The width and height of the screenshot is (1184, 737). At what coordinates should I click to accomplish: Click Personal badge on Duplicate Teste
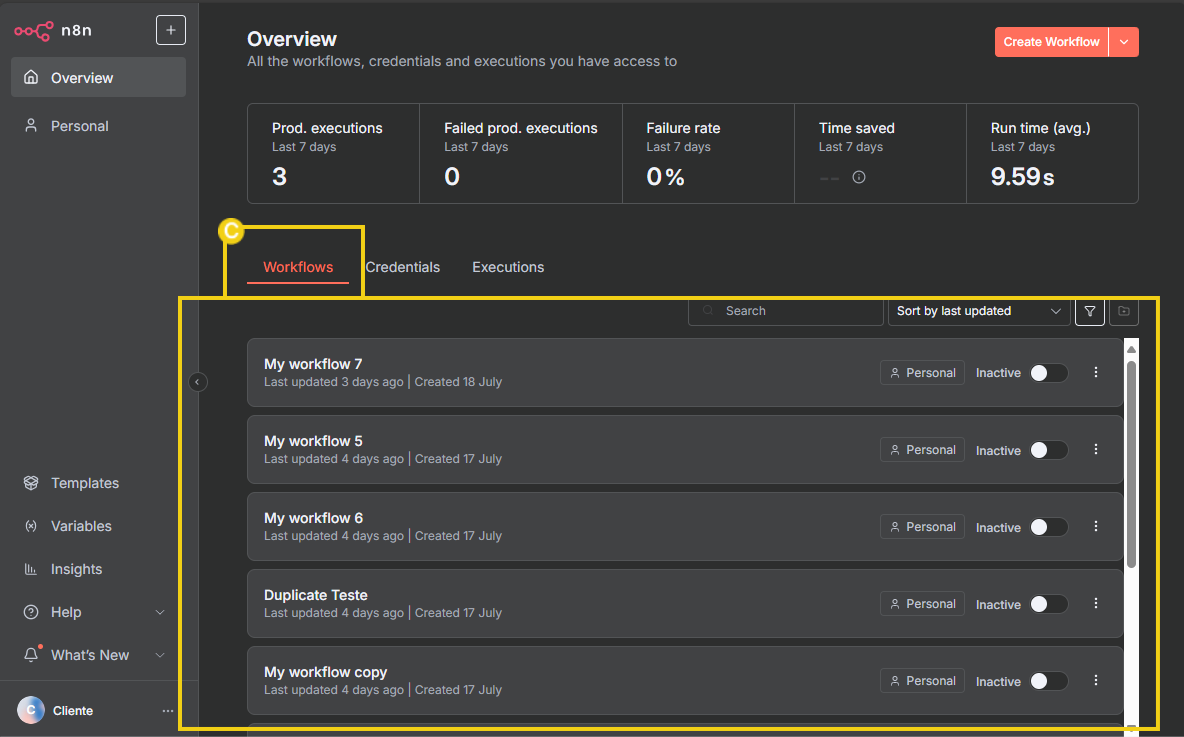click(x=922, y=603)
